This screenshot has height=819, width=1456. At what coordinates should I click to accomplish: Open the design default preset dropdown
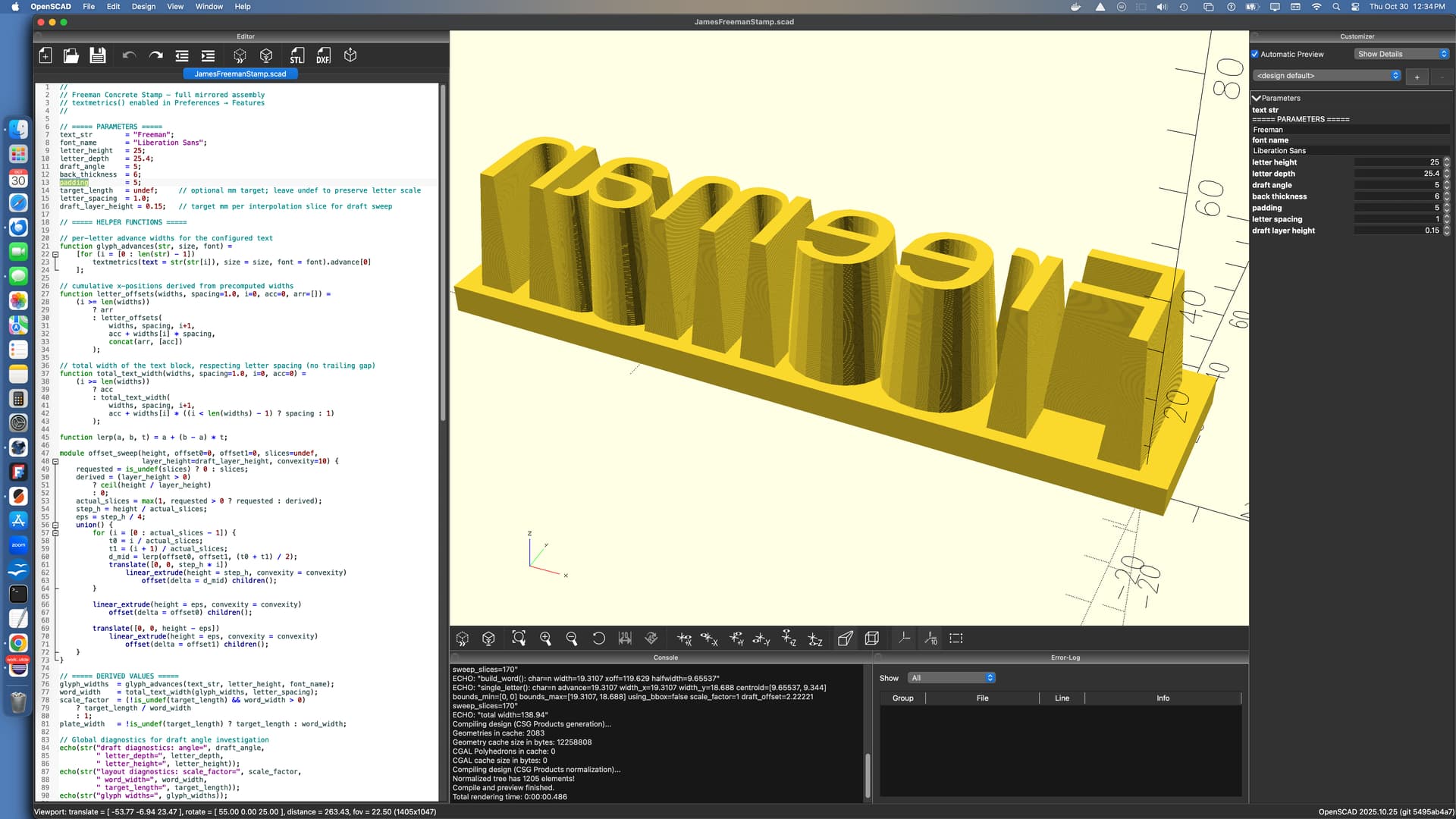click(1327, 76)
